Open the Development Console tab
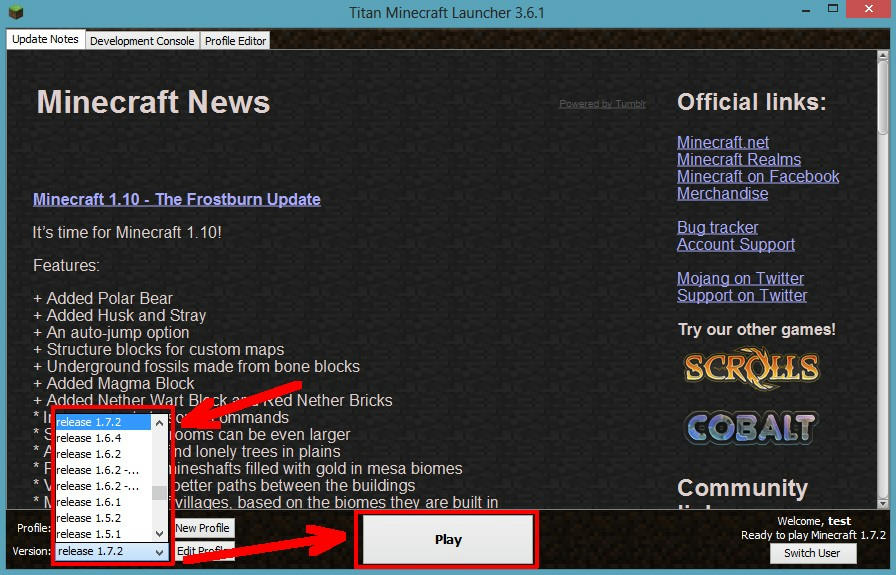The image size is (896, 575). (142, 41)
